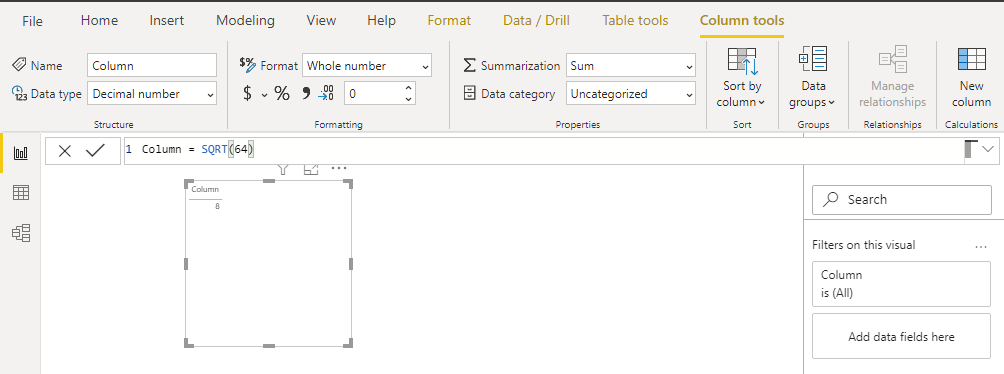Click Add data fields here well

902,336
